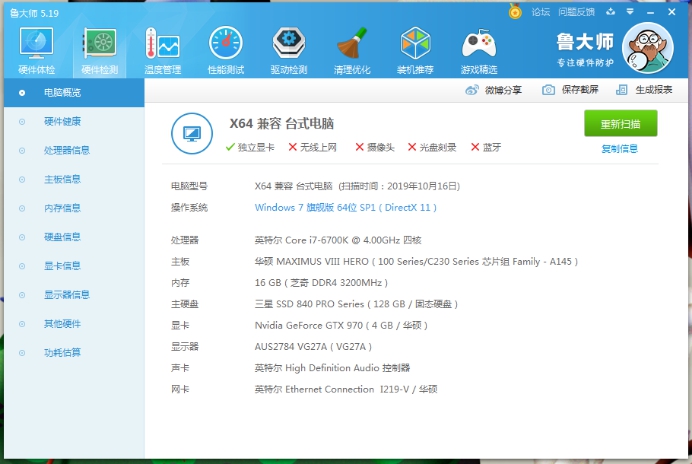Click the gold medal icon in title bar

(x=515, y=12)
